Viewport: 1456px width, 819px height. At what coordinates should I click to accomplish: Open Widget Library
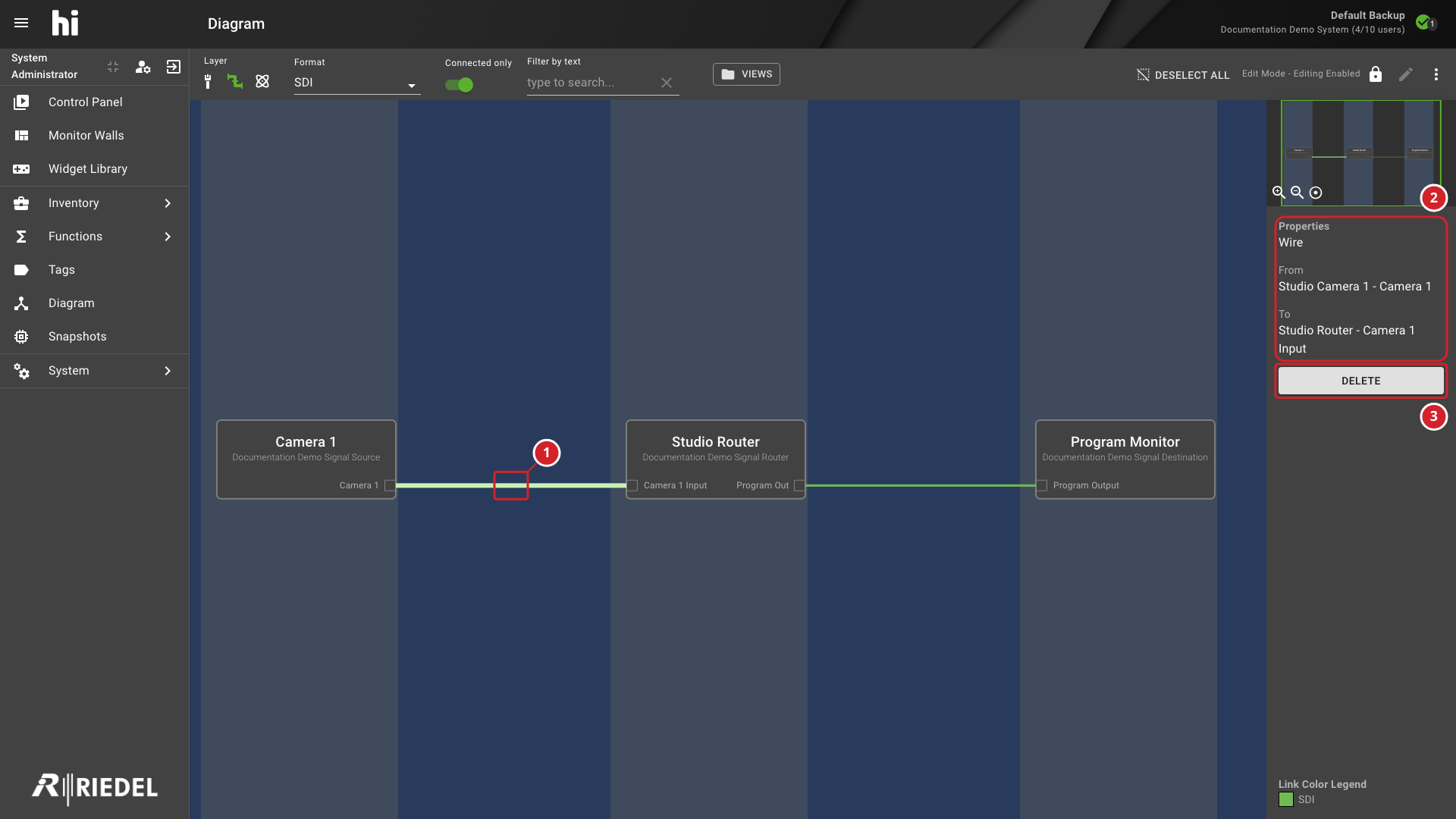(x=95, y=169)
